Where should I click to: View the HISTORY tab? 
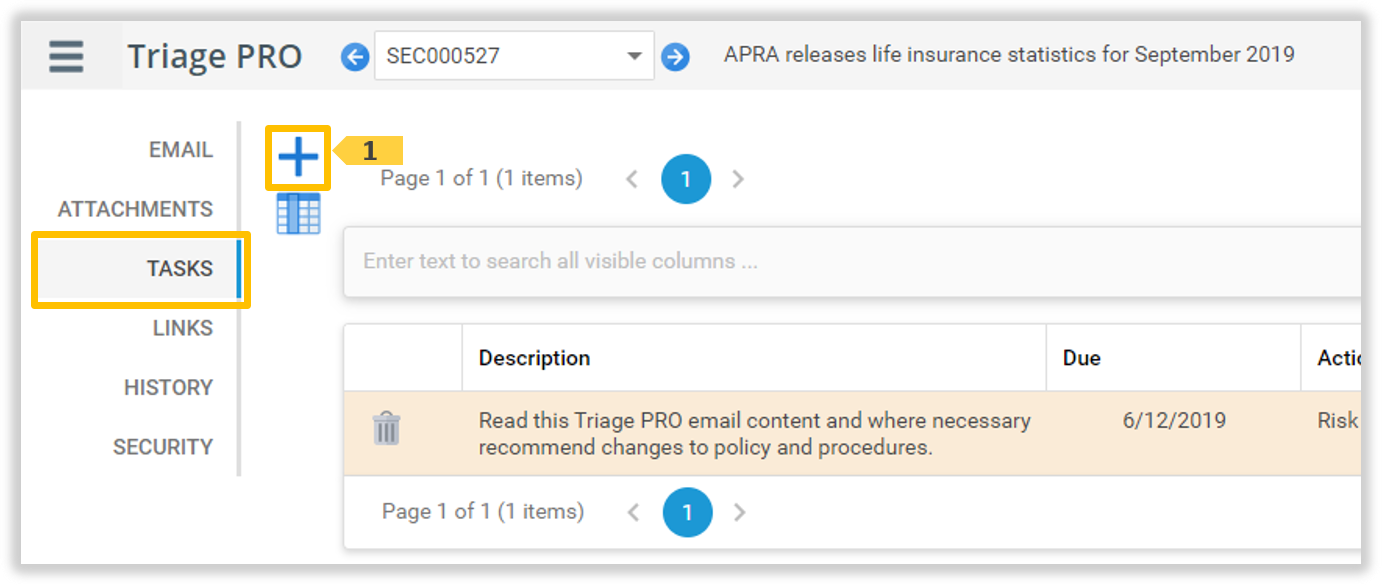[168, 387]
